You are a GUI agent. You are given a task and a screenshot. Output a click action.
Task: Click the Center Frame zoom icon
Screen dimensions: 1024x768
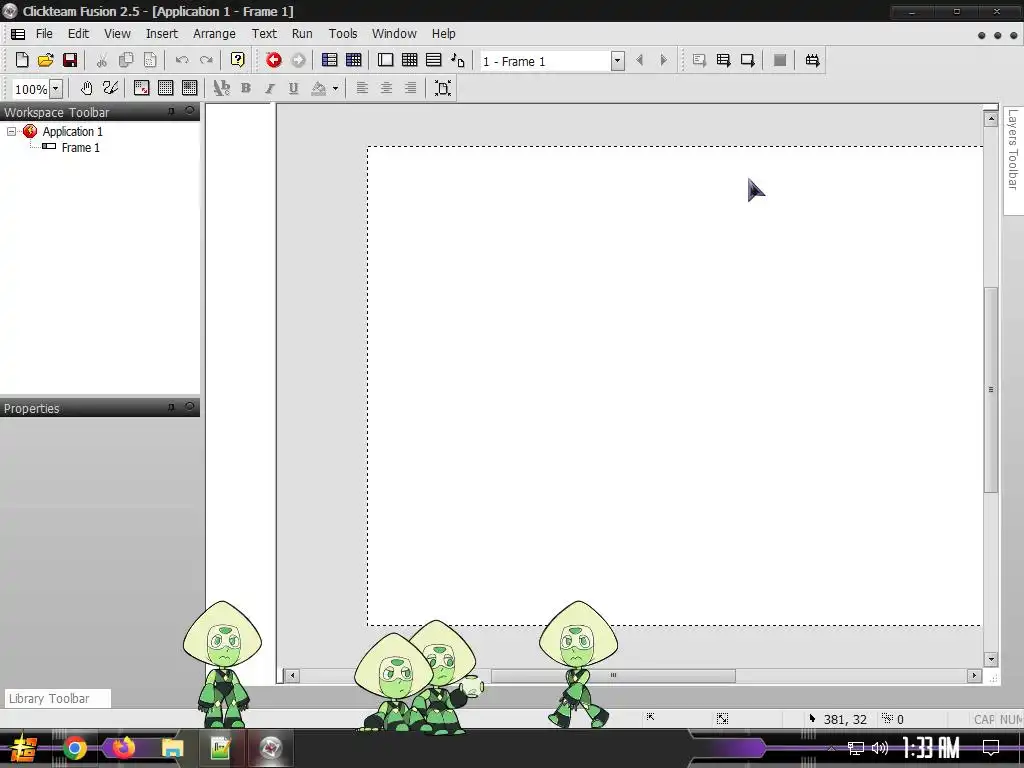pos(443,88)
